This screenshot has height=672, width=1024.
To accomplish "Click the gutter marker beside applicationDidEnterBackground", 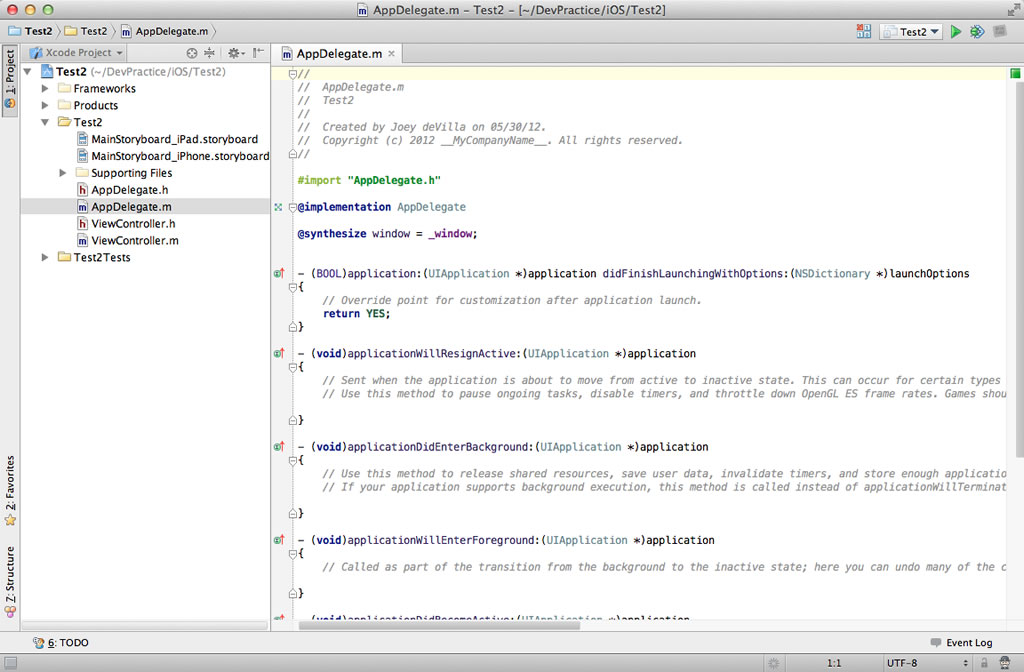I will pyautogui.click(x=279, y=447).
